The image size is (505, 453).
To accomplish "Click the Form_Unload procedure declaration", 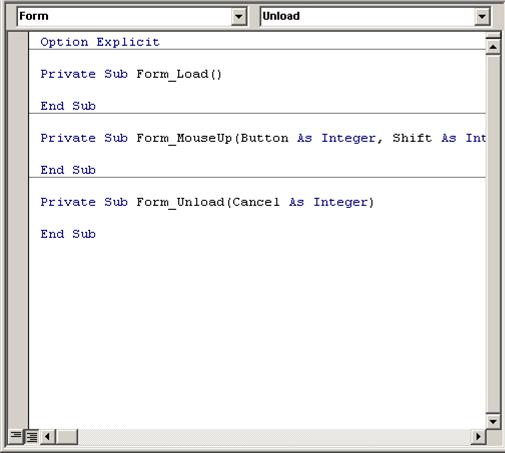I will coord(207,202).
